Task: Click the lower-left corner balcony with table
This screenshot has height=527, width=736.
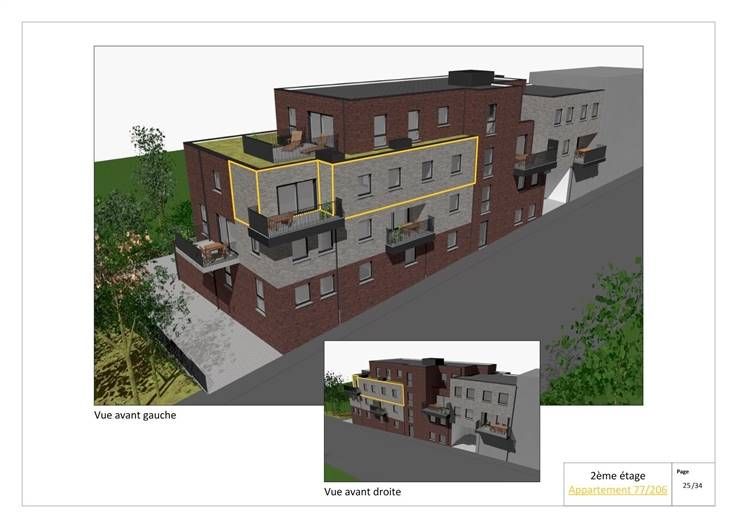Action: 206,249
